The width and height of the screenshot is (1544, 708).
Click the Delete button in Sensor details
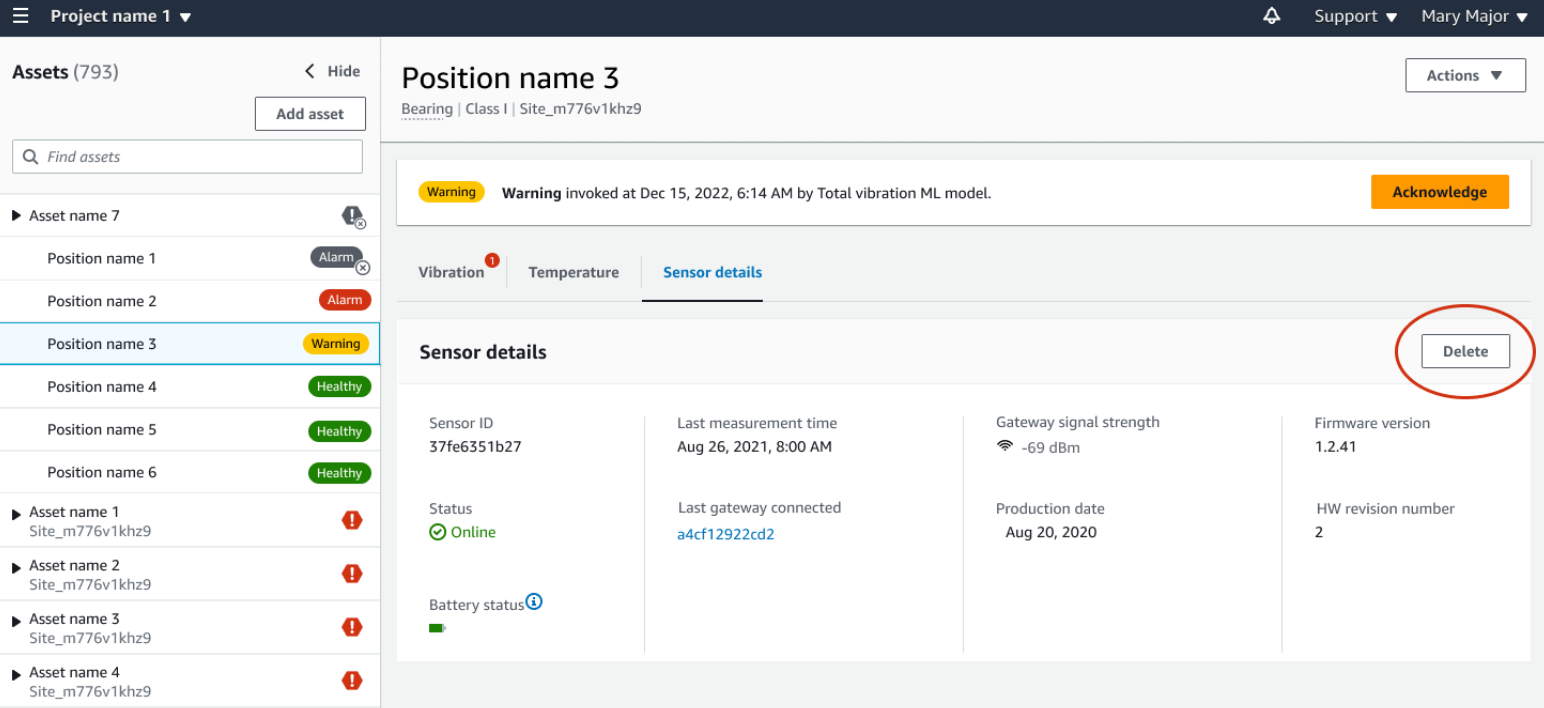[x=1464, y=351]
